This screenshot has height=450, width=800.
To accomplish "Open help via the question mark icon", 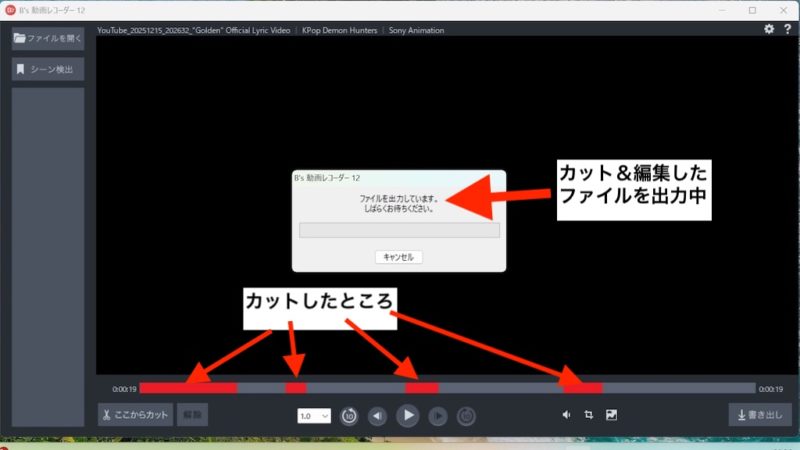I will (785, 30).
